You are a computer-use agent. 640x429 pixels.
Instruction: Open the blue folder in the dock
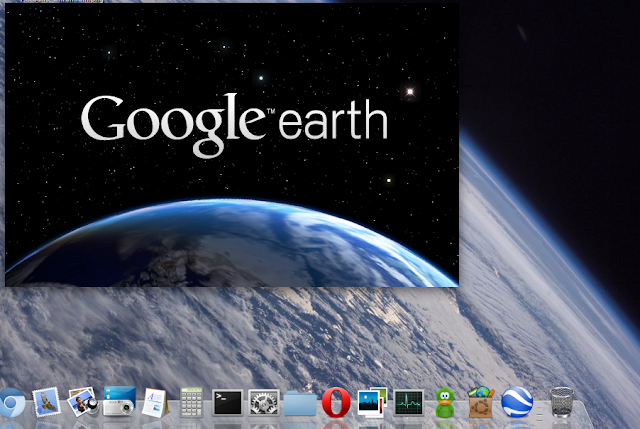pyautogui.click(x=300, y=403)
